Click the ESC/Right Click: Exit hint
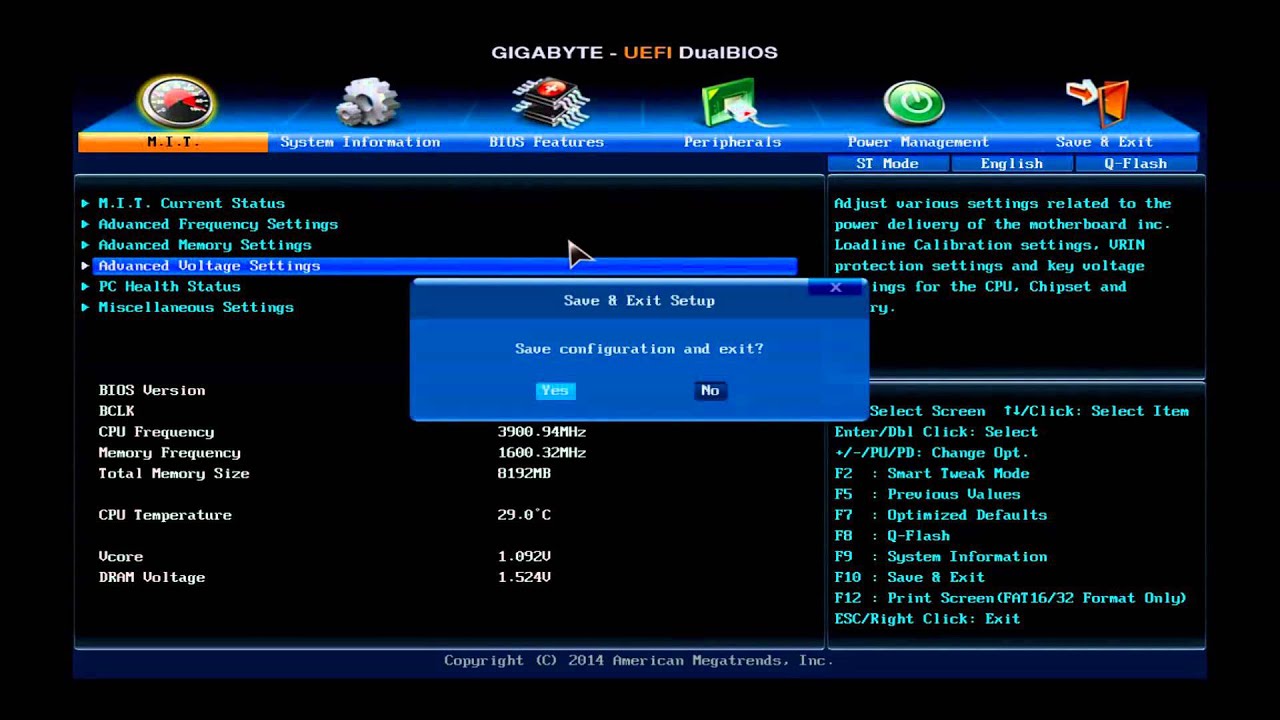1280x720 pixels. [927, 619]
